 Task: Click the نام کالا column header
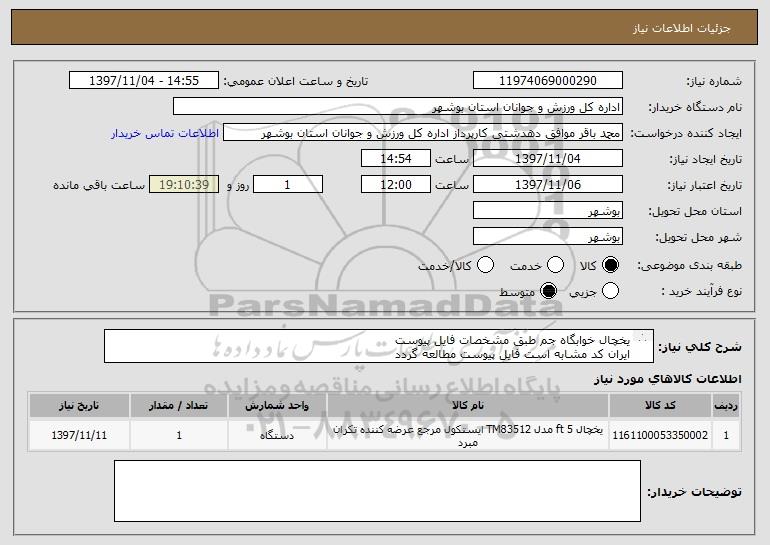coord(468,406)
